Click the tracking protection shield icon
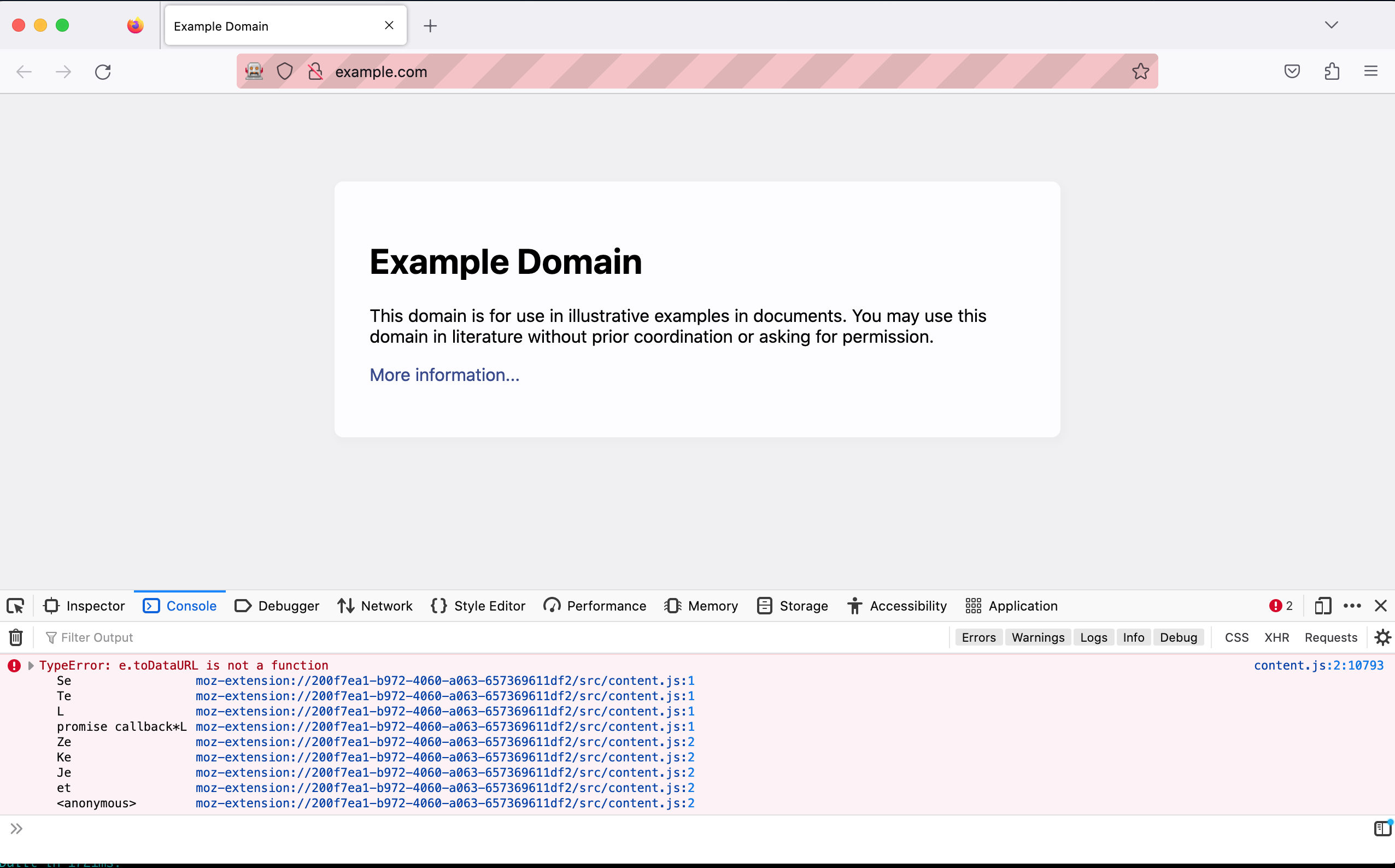The height and width of the screenshot is (868, 1395). point(285,72)
